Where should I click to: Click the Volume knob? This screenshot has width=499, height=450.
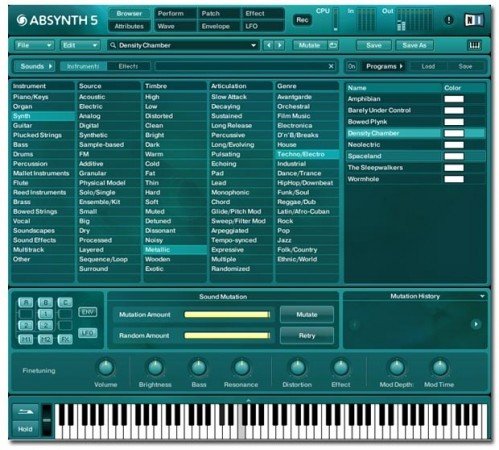tap(106, 368)
